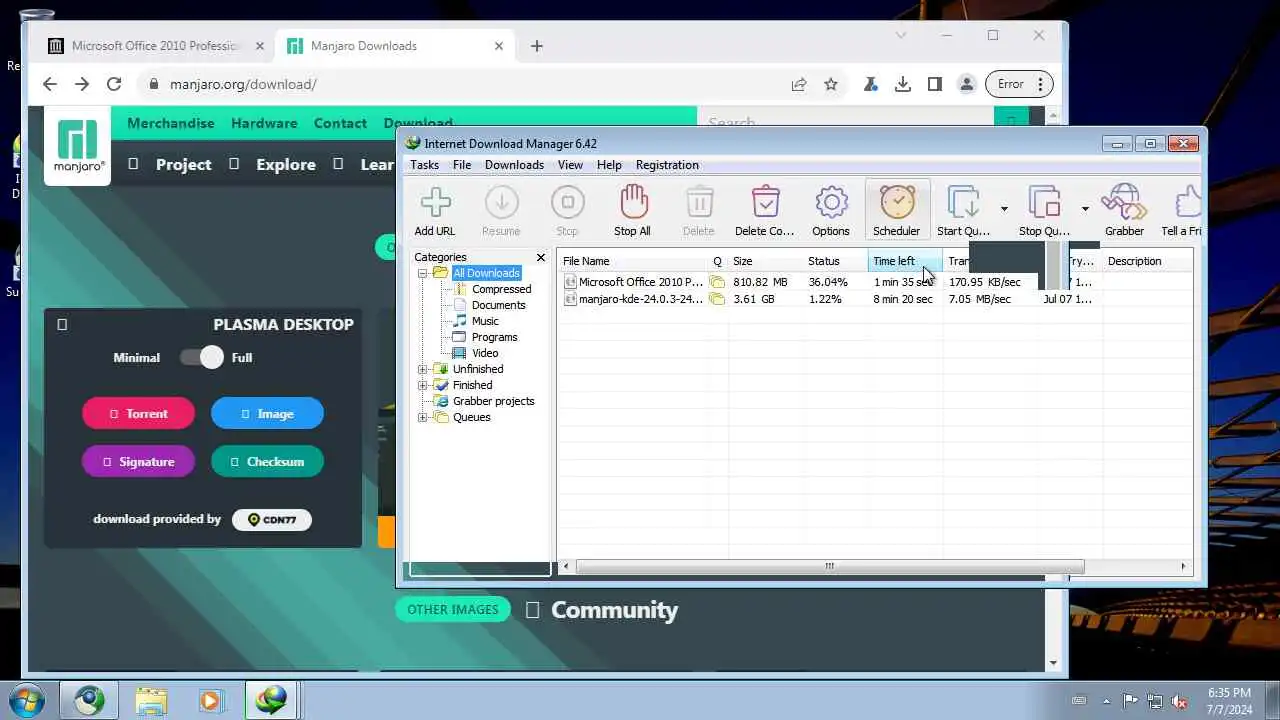
Task: Click the IDM horizontal scrollbar thumb
Action: coord(830,566)
